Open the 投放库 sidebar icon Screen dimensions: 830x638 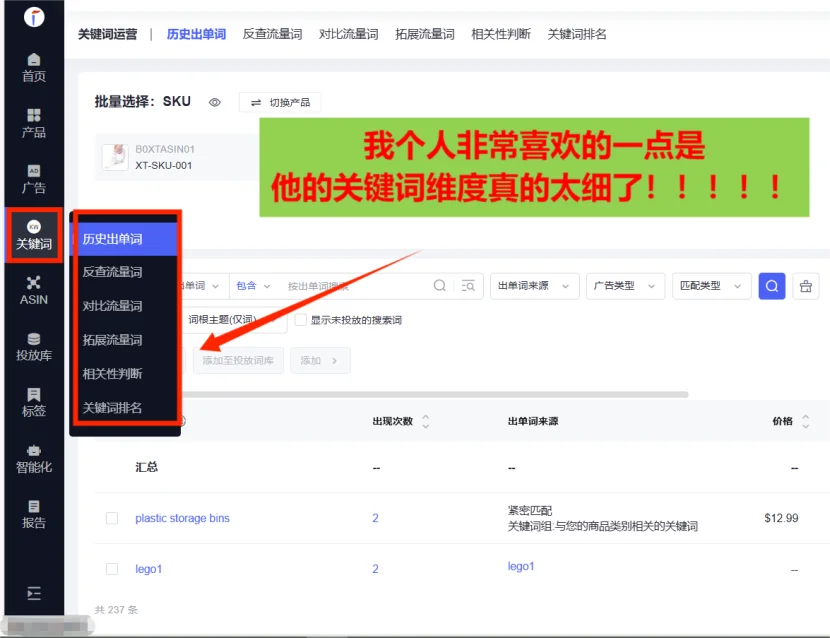(x=34, y=346)
